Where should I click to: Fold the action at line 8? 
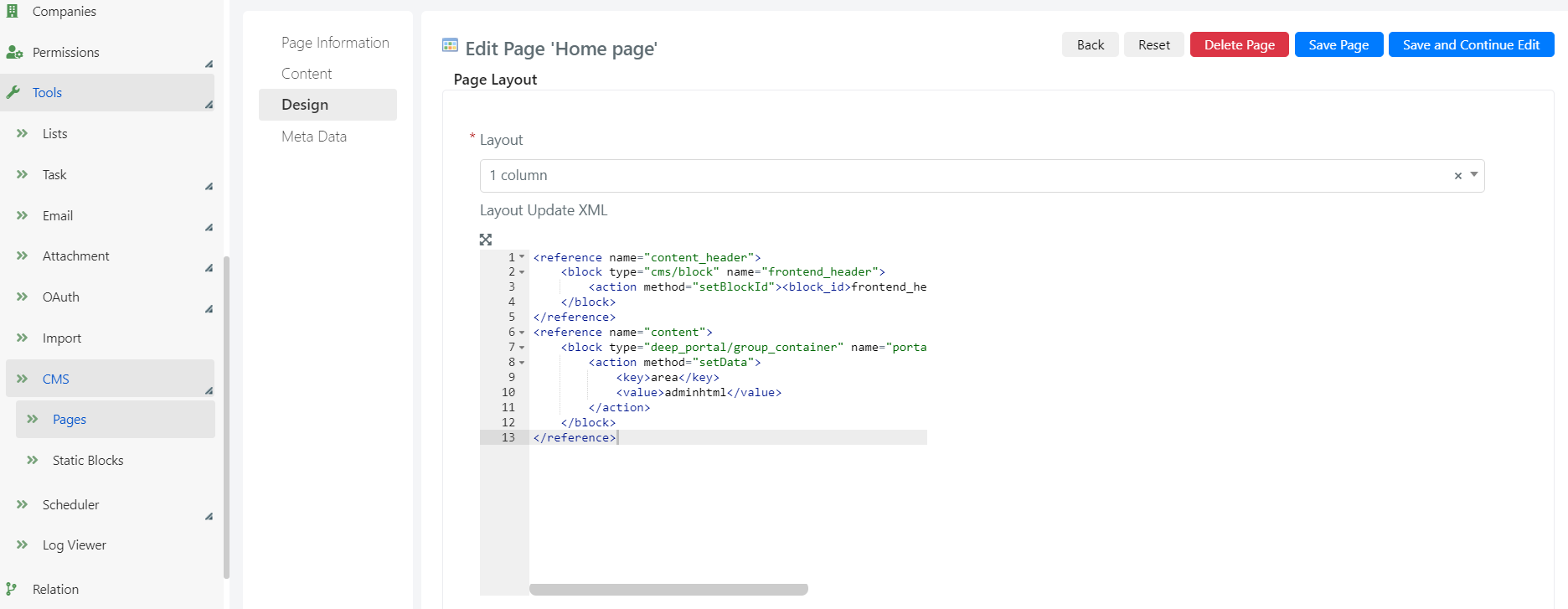522,363
